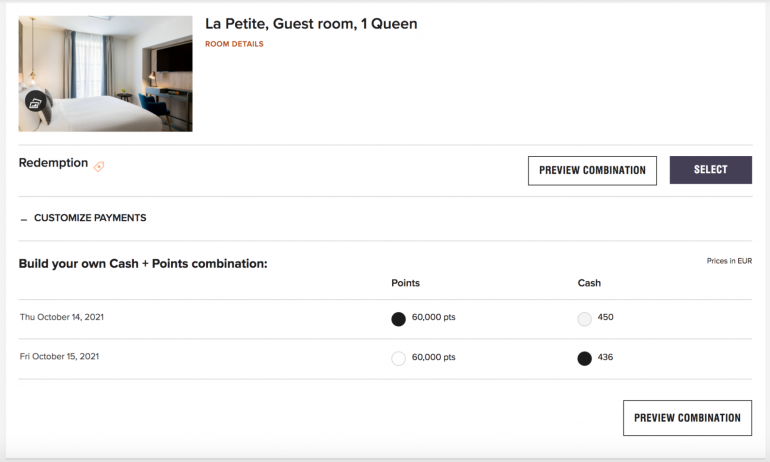
Task: Click the Points column header
Action: (405, 283)
